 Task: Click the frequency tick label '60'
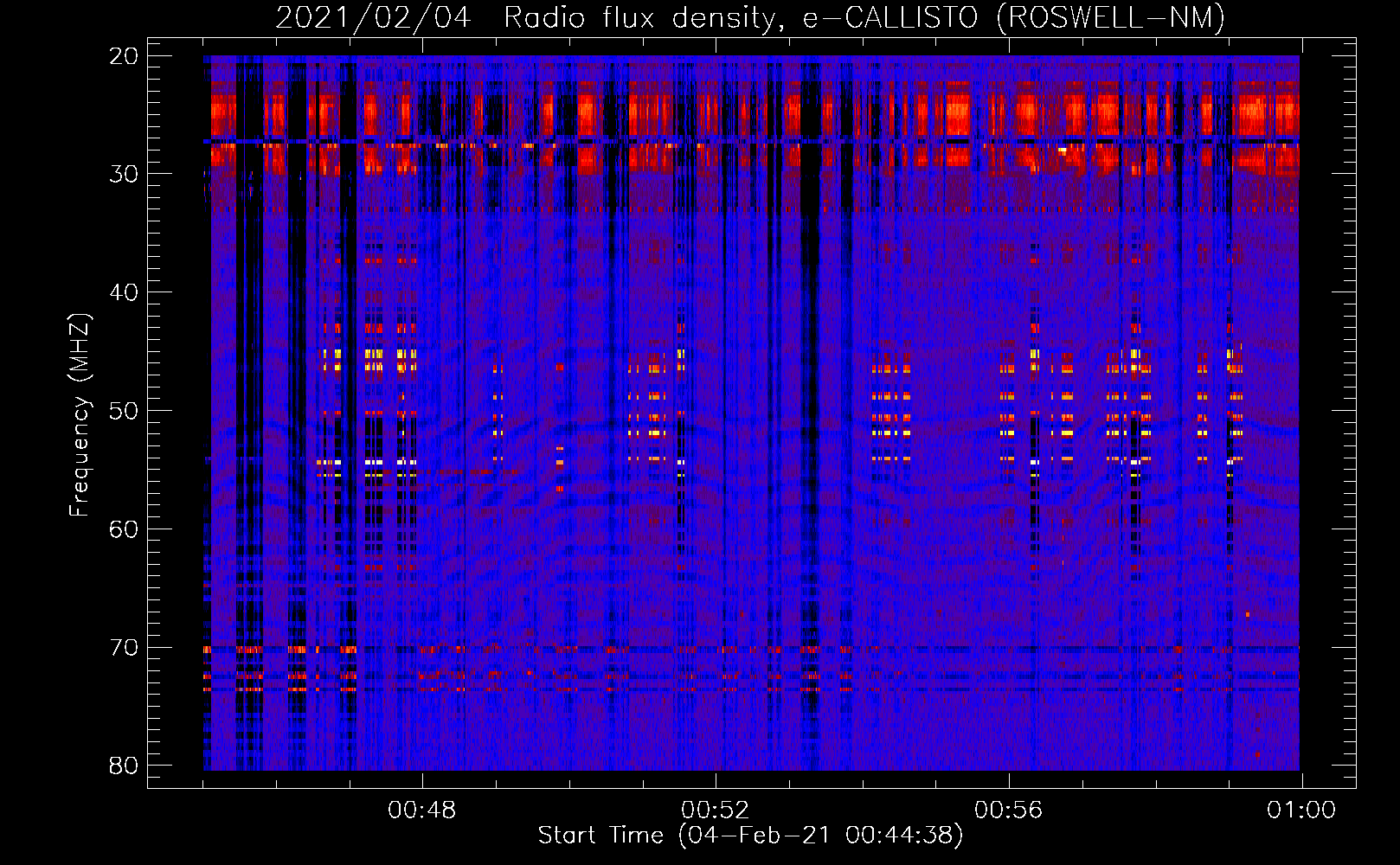[124, 529]
